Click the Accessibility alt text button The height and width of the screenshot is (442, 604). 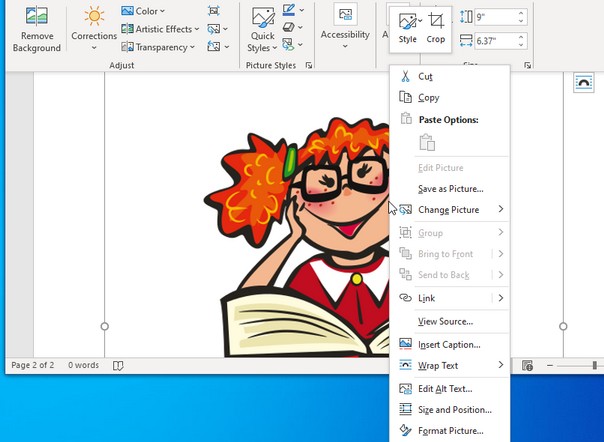pos(345,27)
